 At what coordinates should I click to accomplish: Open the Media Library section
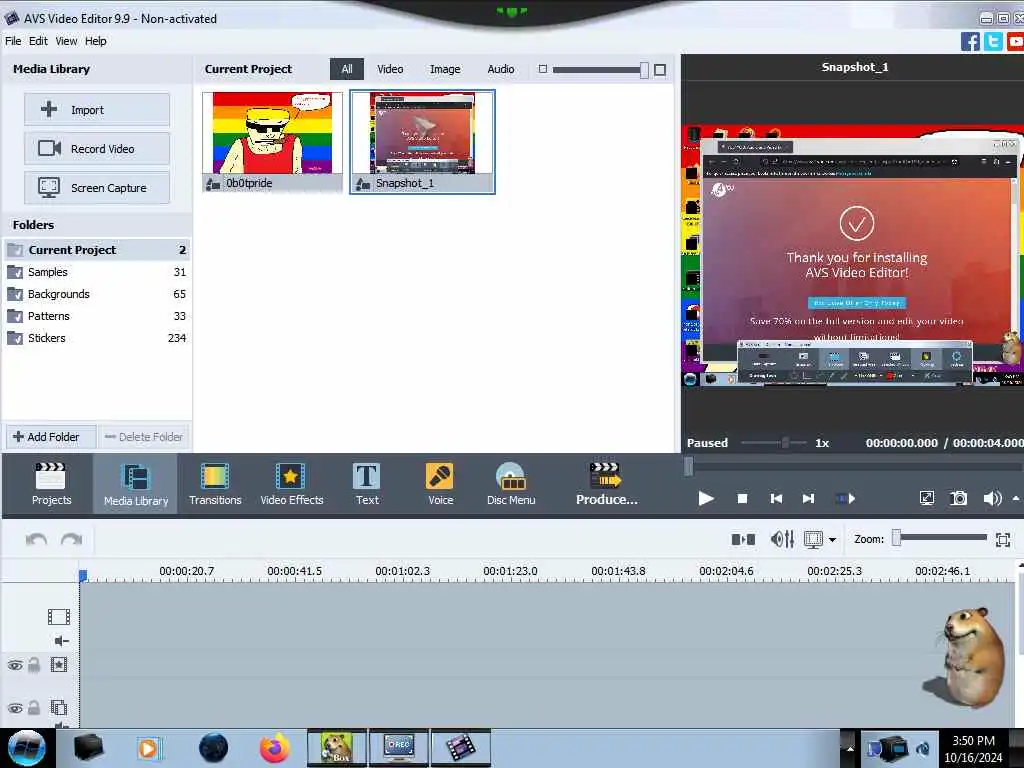point(136,484)
